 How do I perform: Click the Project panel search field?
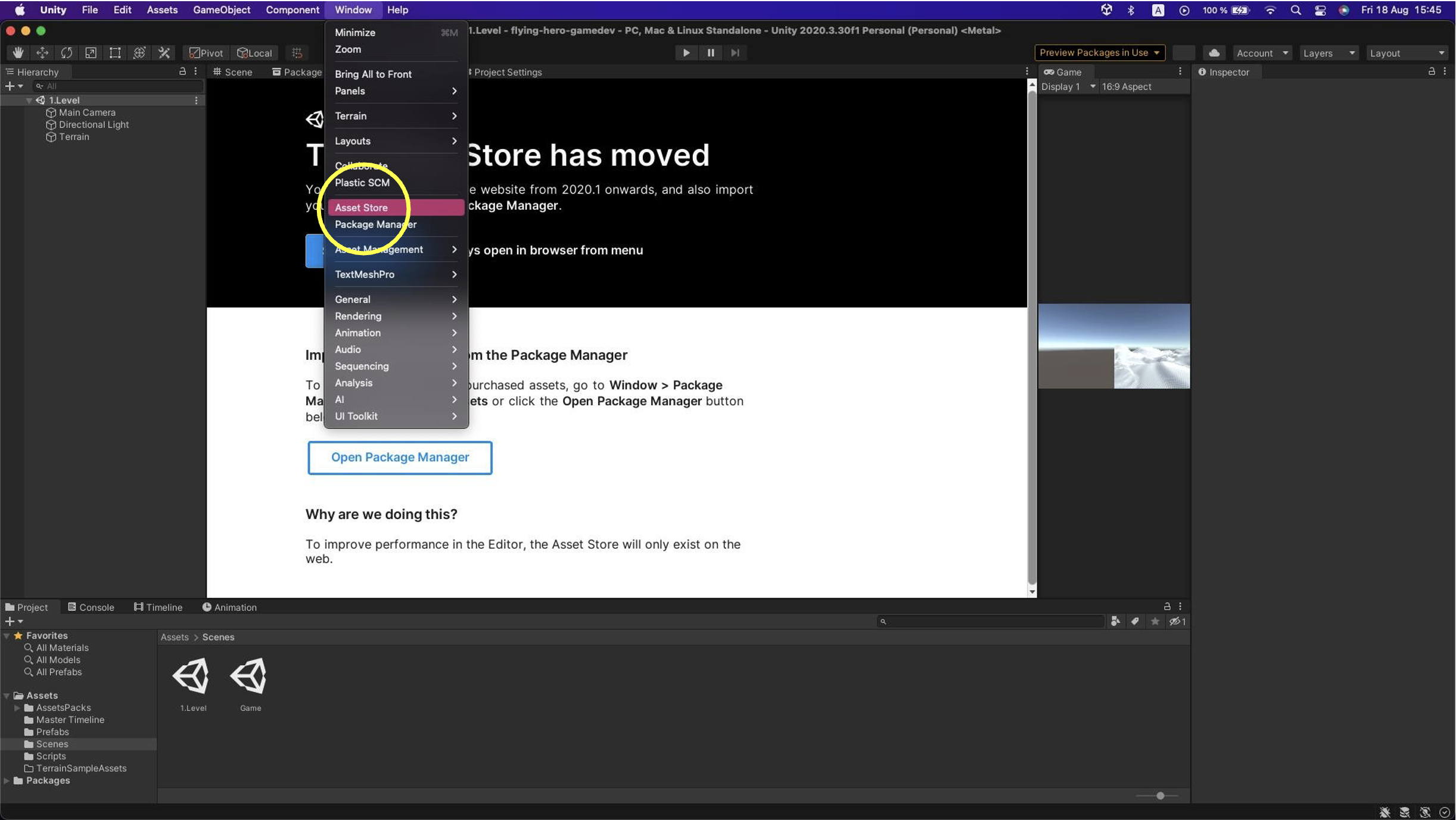click(991, 622)
